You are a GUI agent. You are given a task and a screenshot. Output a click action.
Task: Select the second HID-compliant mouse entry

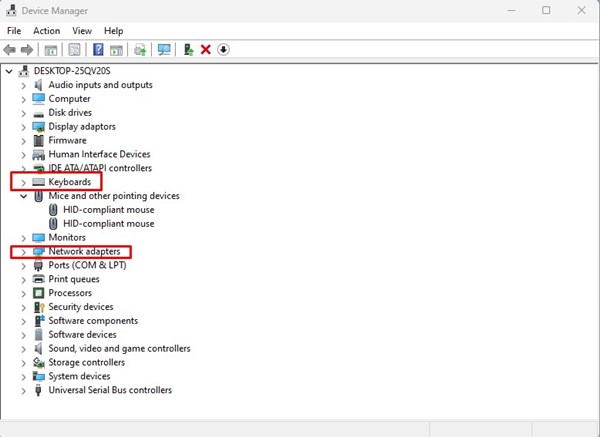click(109, 223)
